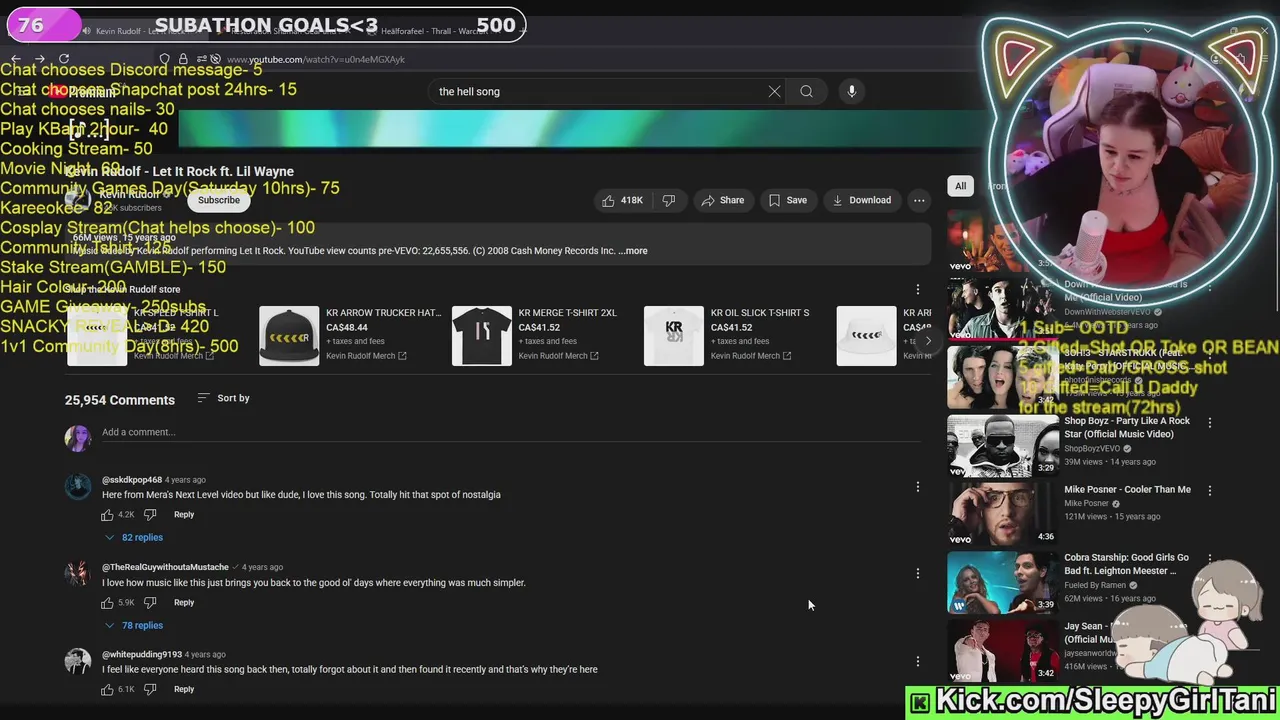Expand the 82 replies thread
Image resolution: width=1280 pixels, height=720 pixels.
(133, 538)
